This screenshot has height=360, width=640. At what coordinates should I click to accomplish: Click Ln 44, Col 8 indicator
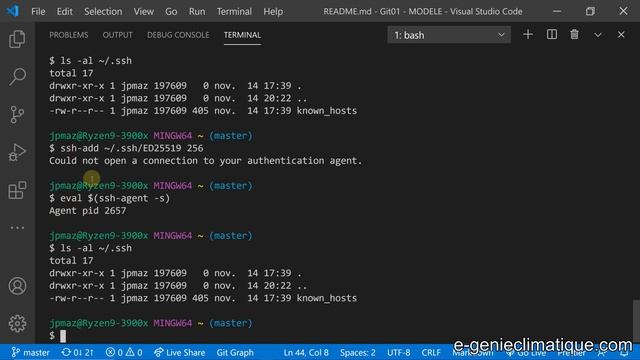point(306,352)
